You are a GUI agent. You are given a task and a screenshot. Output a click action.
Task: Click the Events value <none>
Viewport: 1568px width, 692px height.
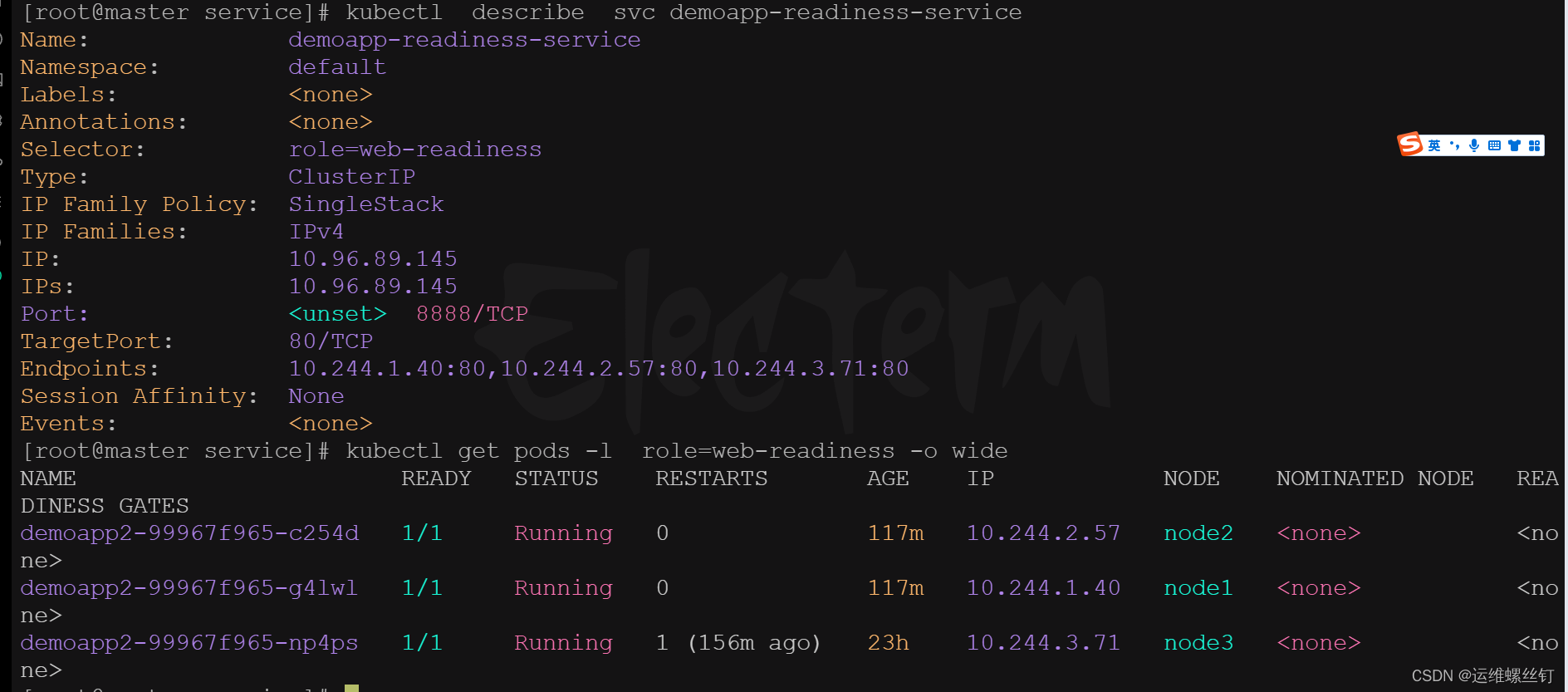[x=331, y=424]
